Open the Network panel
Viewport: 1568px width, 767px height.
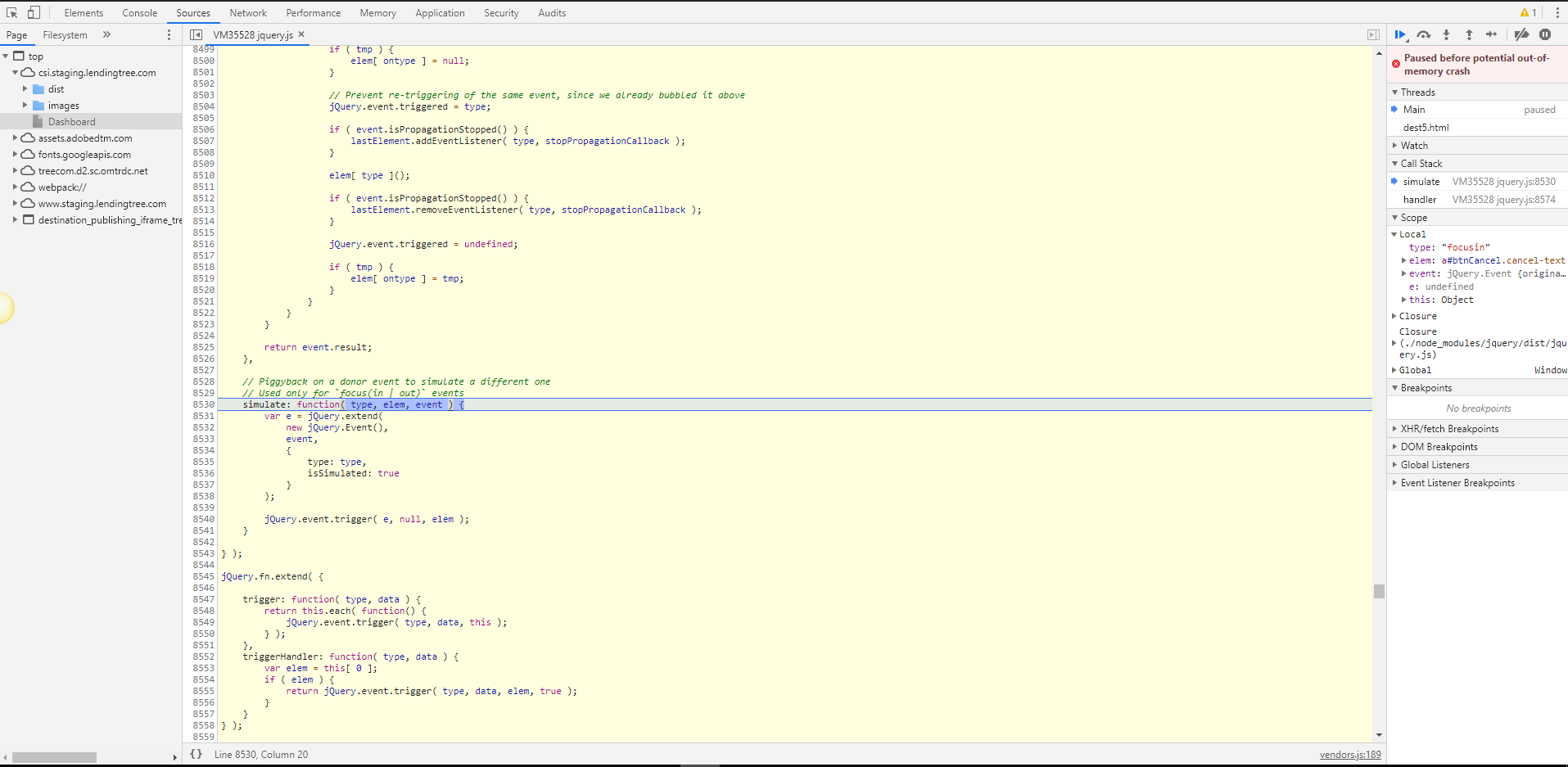(x=248, y=12)
